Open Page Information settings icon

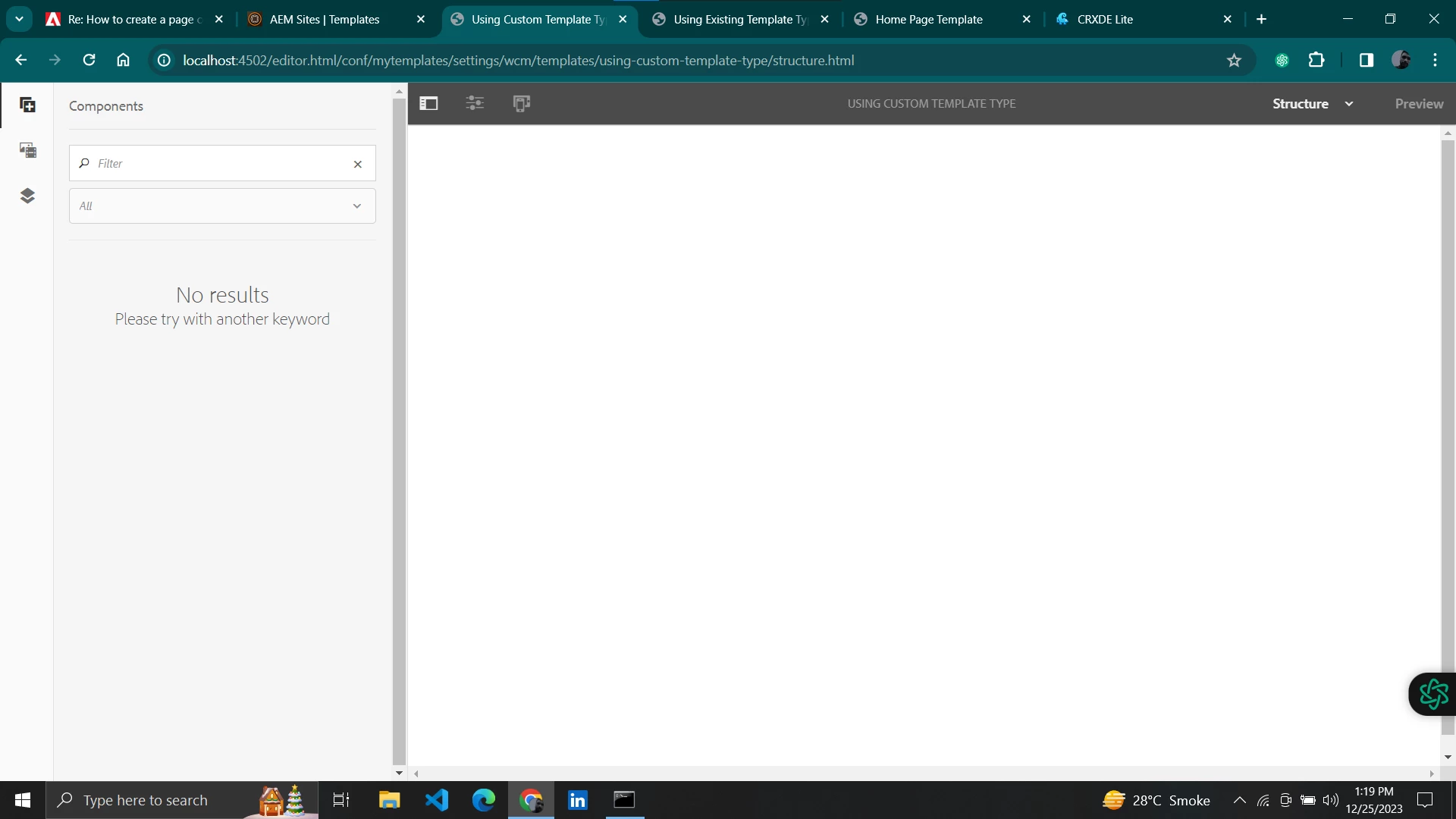[475, 104]
